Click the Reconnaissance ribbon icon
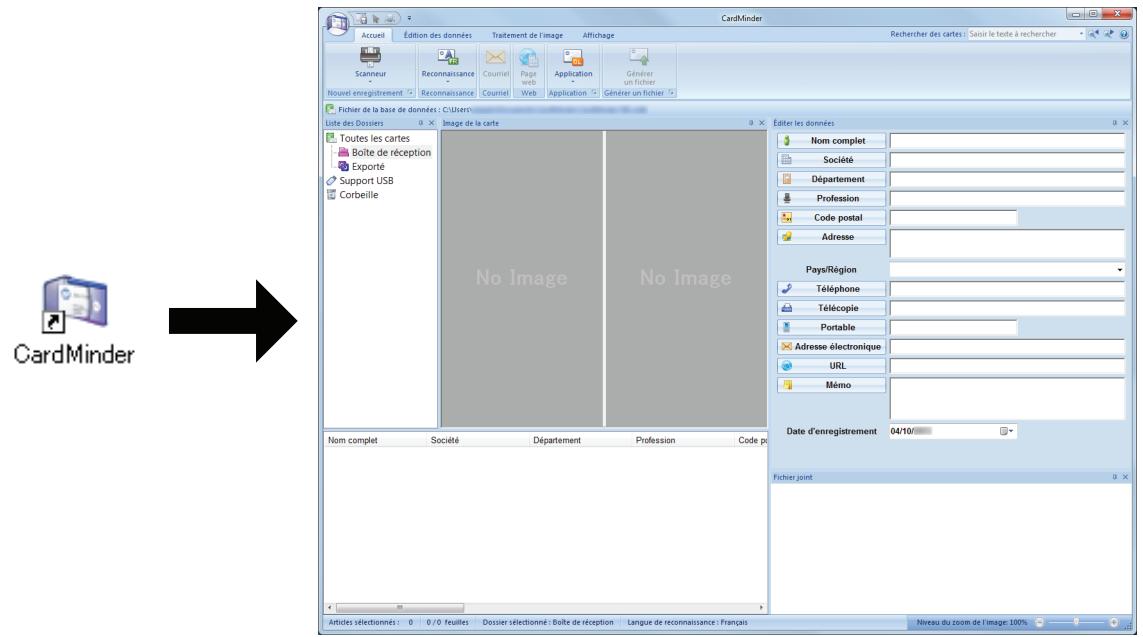Screen dimensions: 1143x637 click(448, 57)
